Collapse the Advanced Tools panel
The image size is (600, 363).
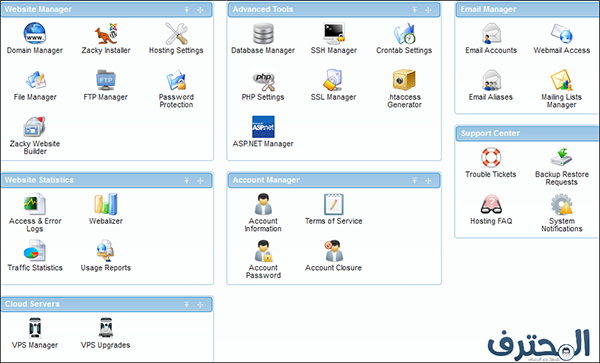tap(414, 10)
